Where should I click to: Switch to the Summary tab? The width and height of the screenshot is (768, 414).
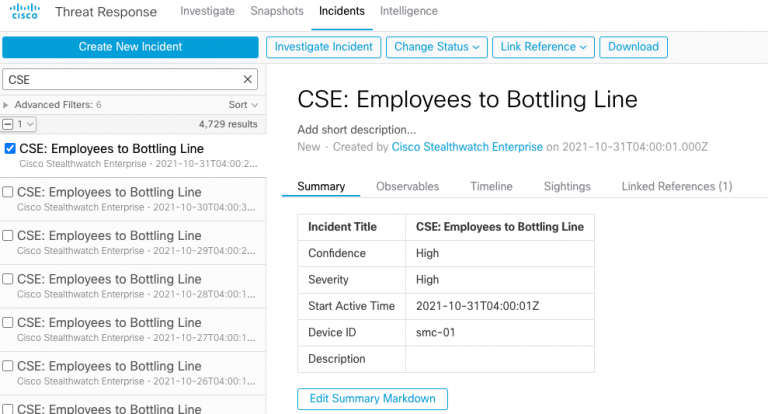321,187
